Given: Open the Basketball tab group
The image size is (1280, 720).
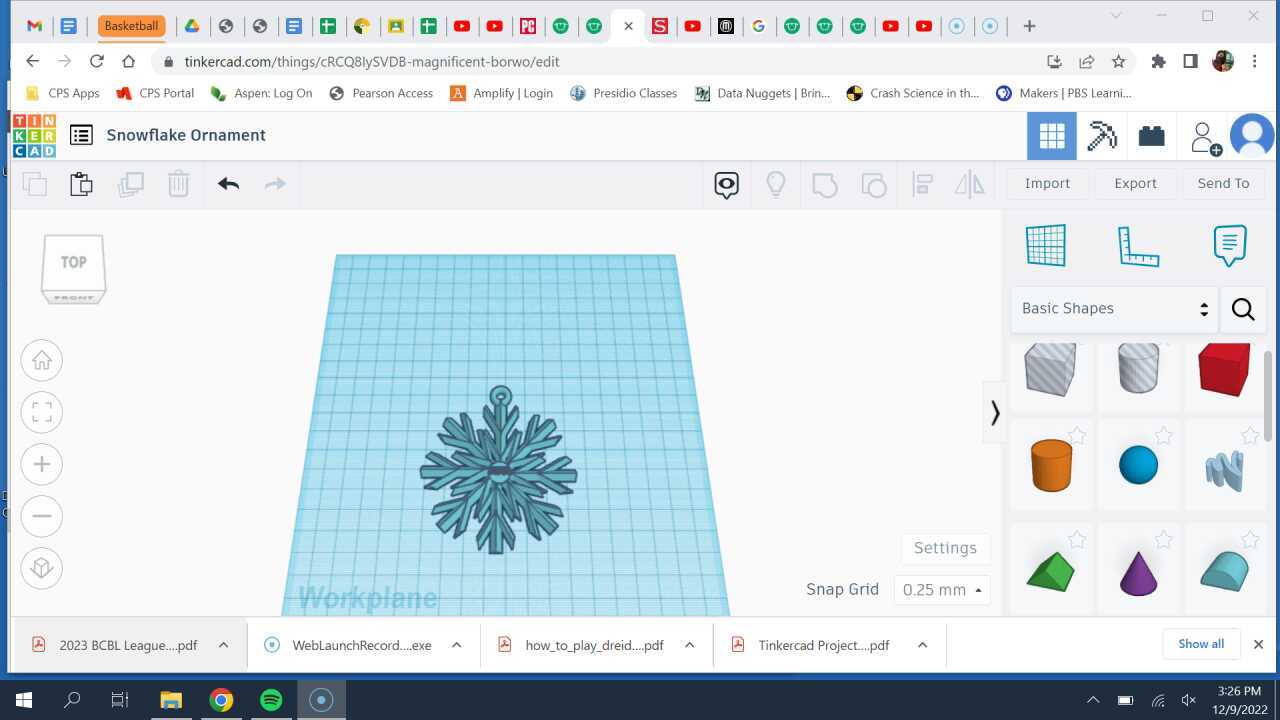Looking at the screenshot, I should (x=131, y=25).
